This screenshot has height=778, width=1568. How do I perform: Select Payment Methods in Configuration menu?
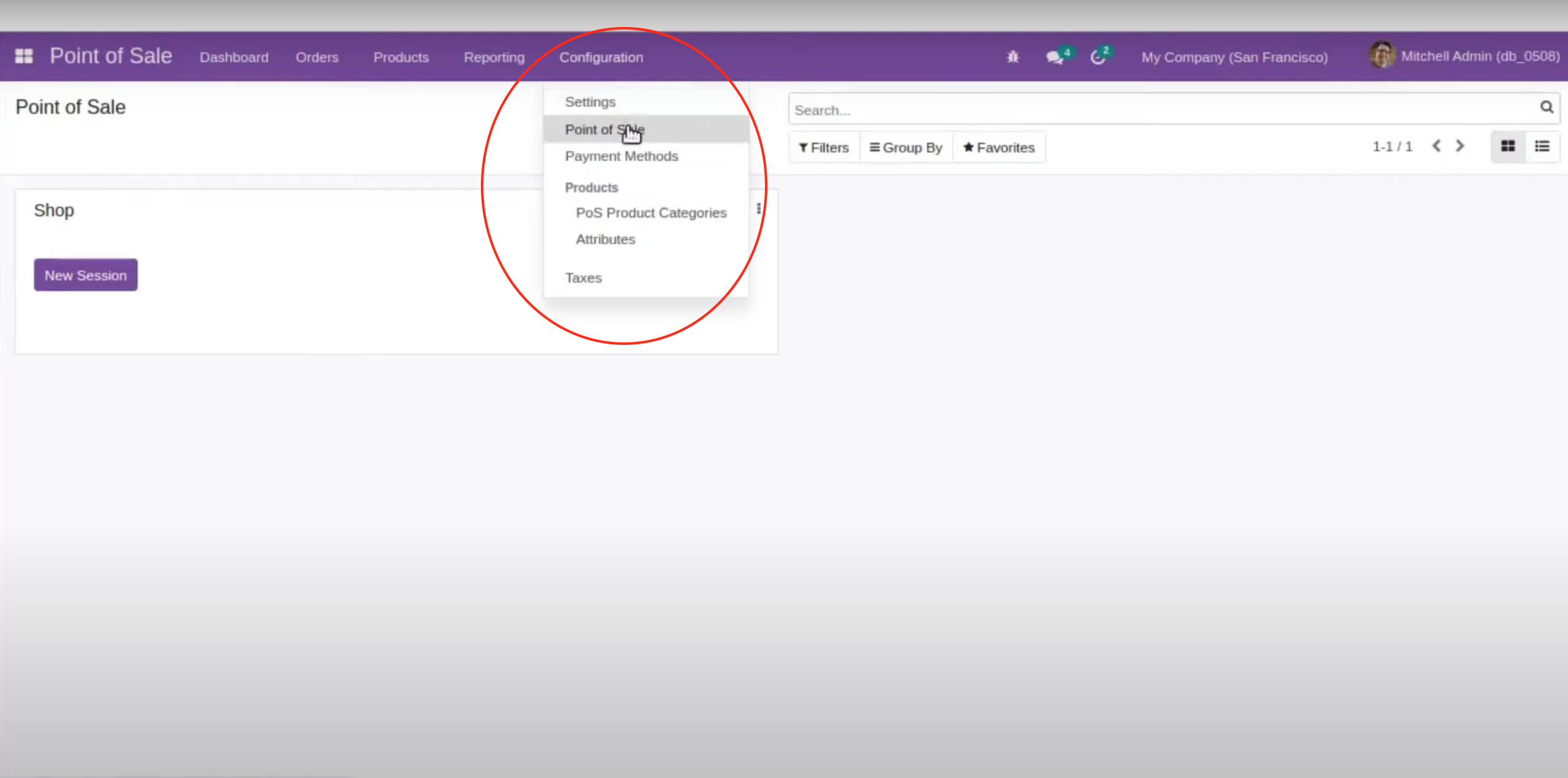621,156
